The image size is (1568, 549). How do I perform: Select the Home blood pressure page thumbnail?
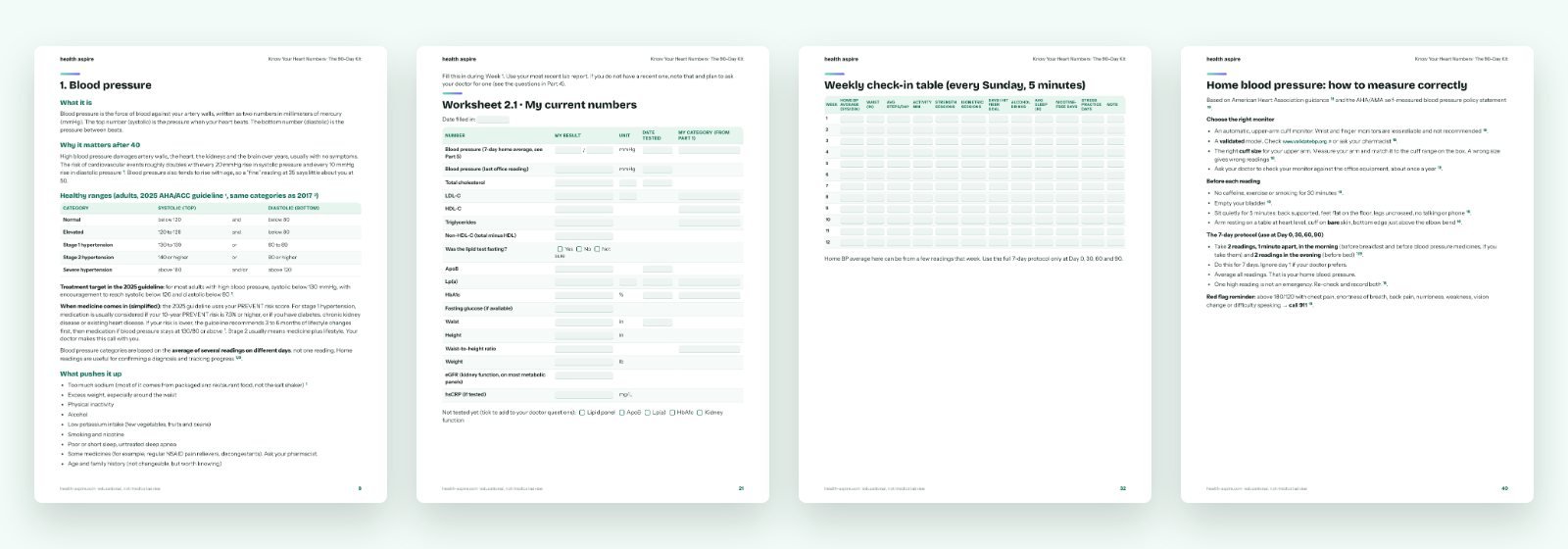tap(1357, 274)
